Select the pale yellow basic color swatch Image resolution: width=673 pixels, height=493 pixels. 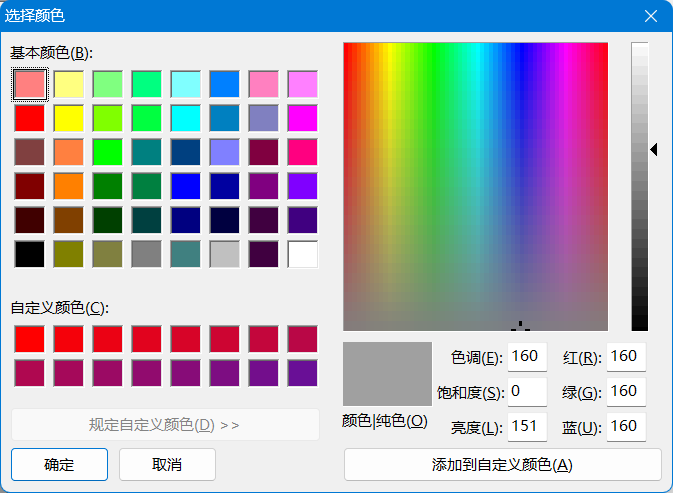[69, 85]
